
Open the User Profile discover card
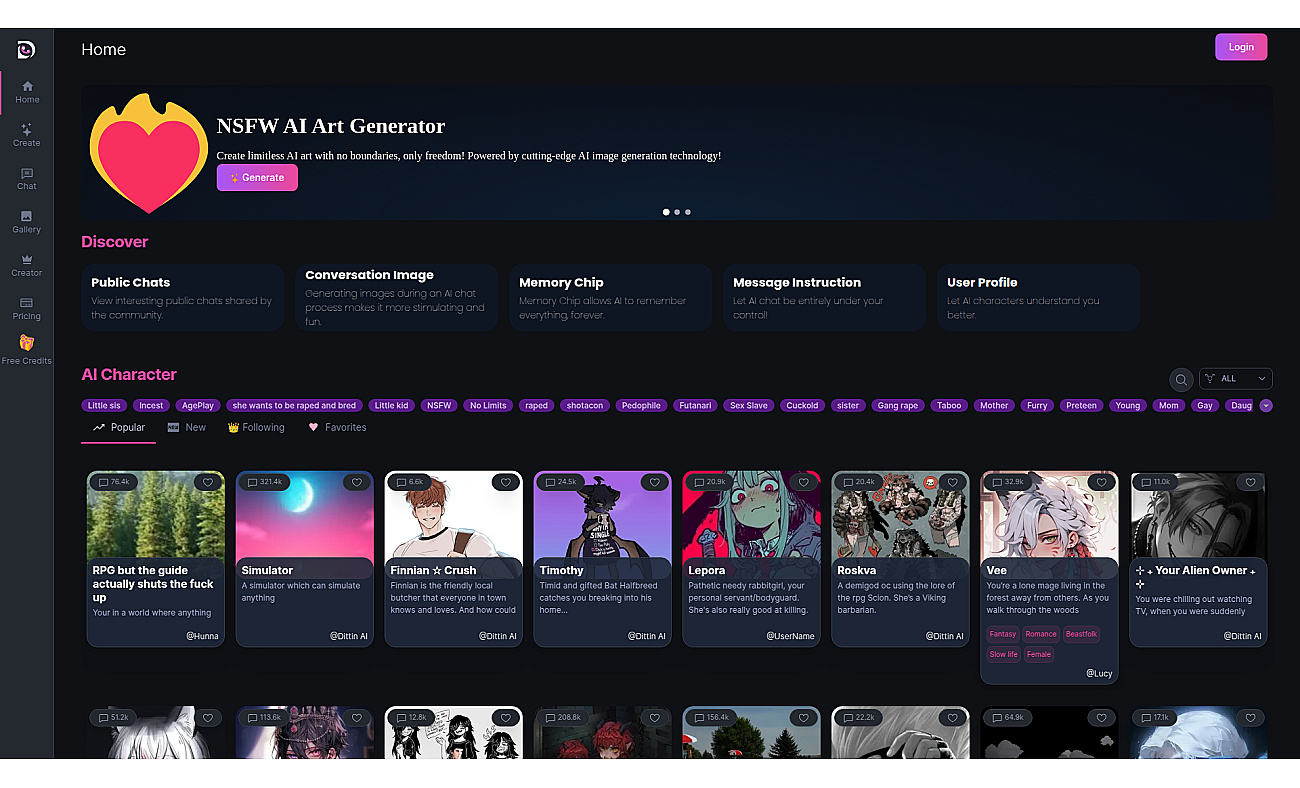click(1039, 297)
